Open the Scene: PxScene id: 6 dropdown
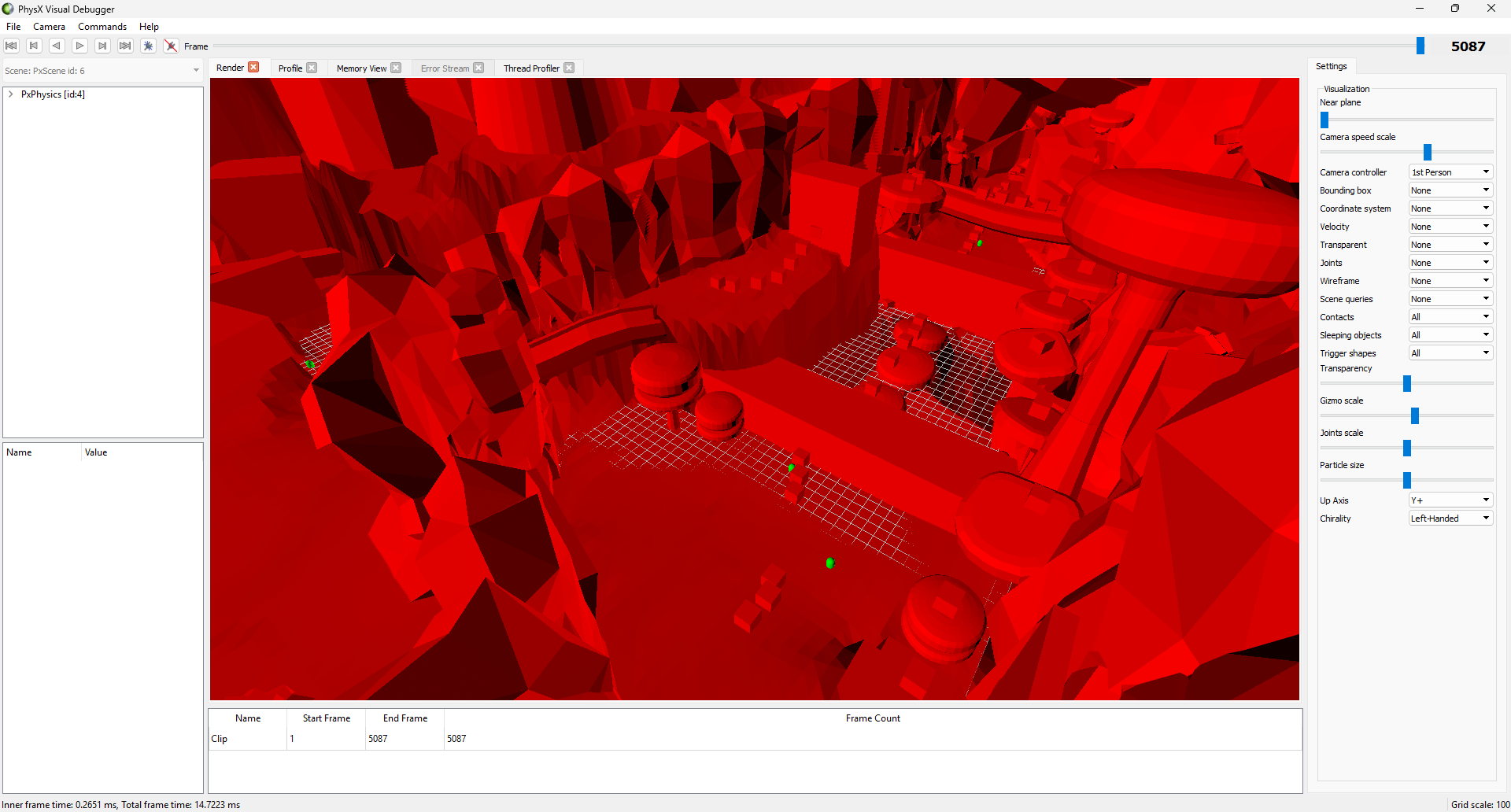The image size is (1511, 812). [196, 70]
